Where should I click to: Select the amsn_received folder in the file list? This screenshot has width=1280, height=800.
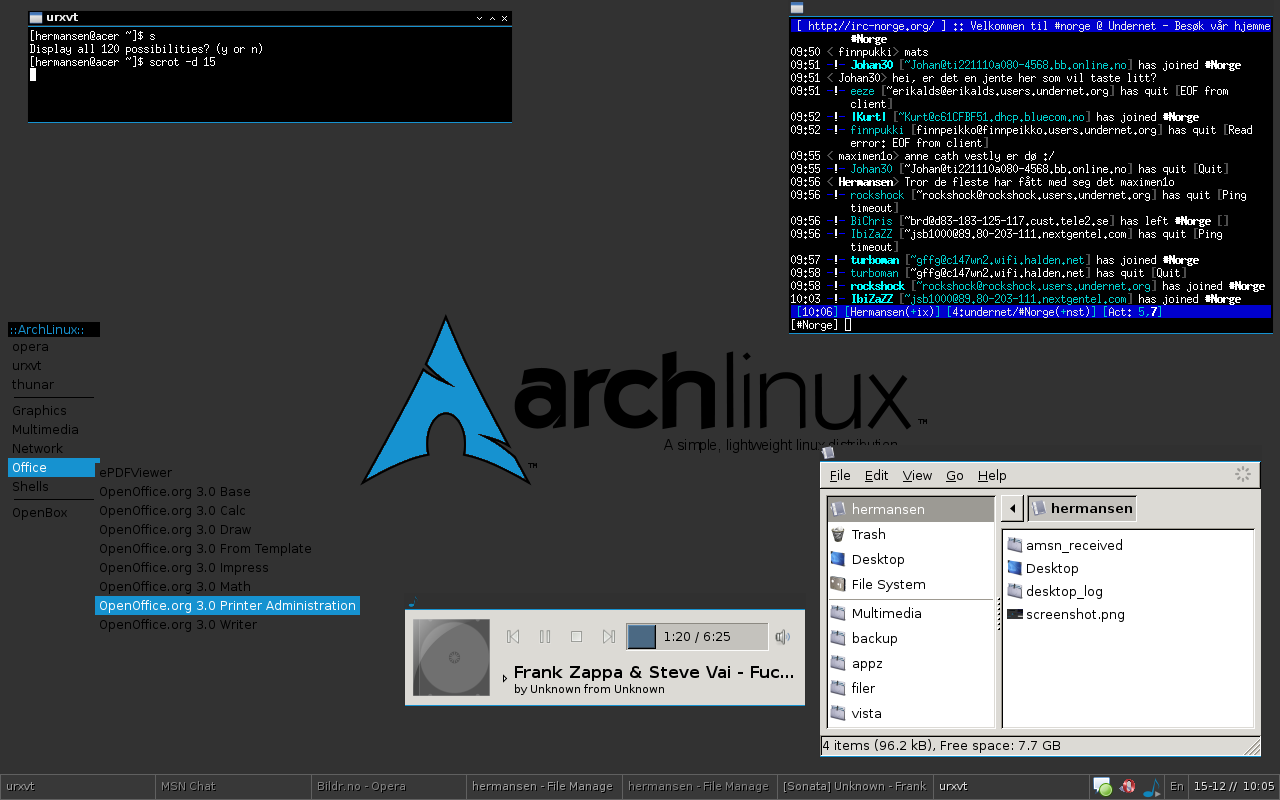pos(1065,545)
